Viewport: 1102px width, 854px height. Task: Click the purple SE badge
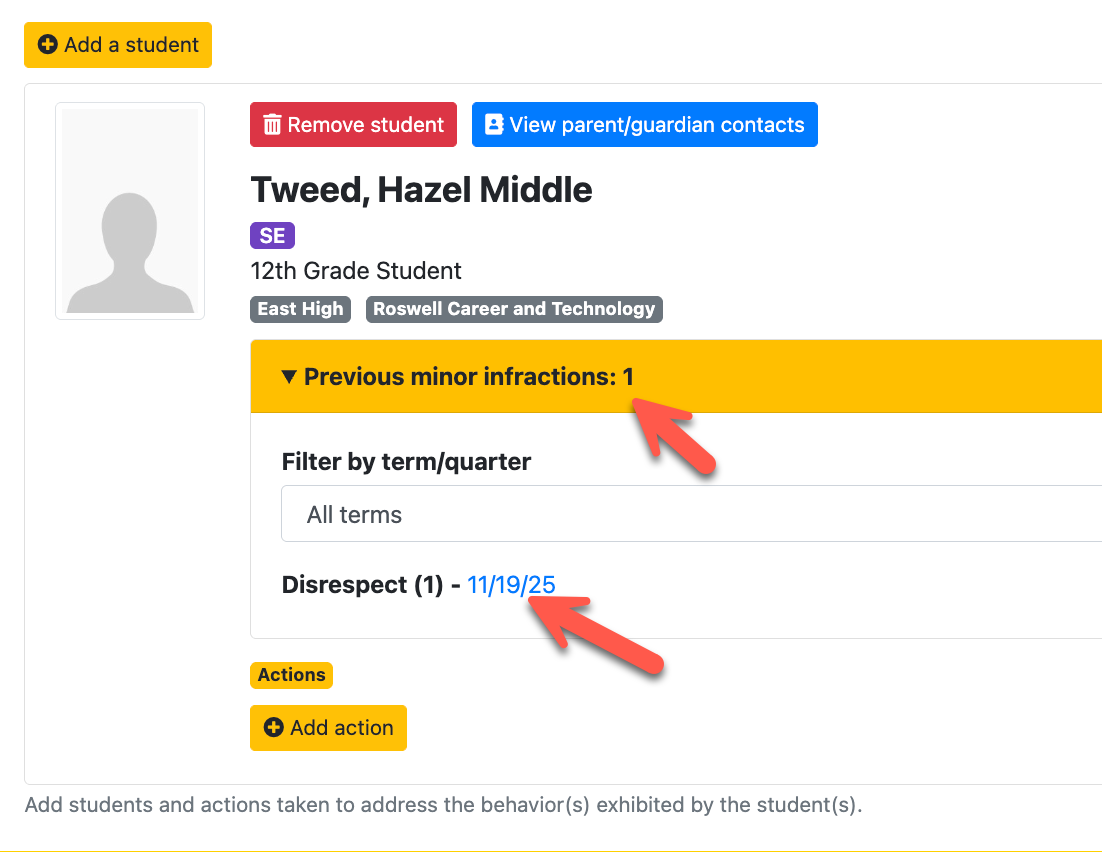pos(272,235)
